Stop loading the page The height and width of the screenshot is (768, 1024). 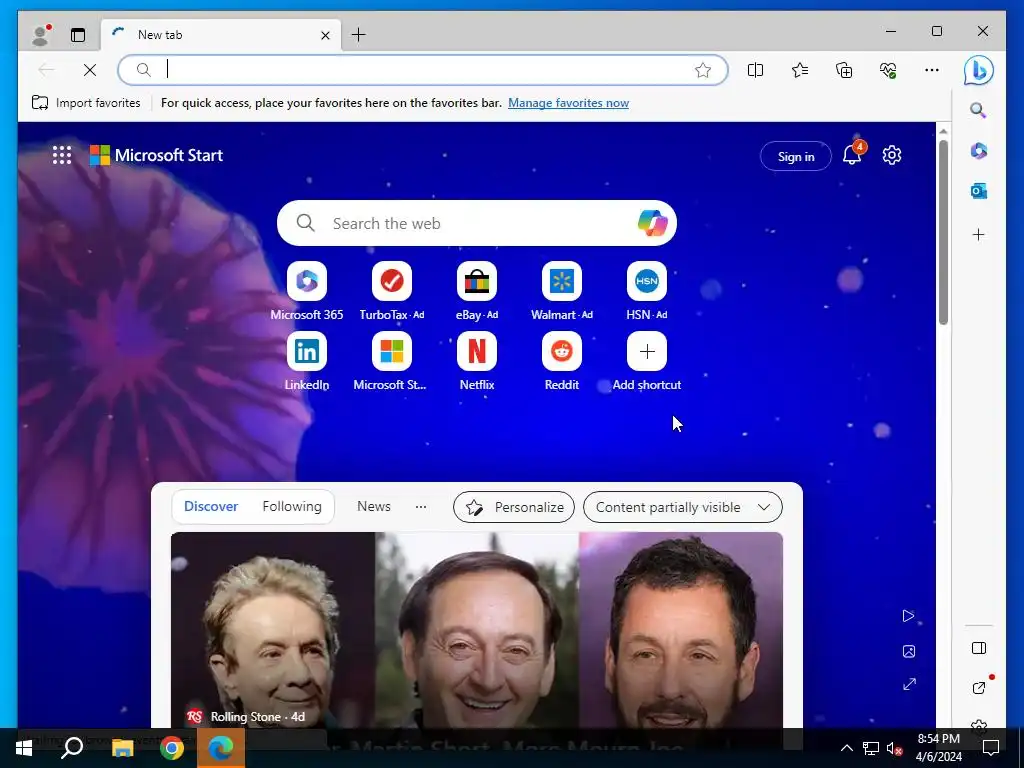pos(89,70)
